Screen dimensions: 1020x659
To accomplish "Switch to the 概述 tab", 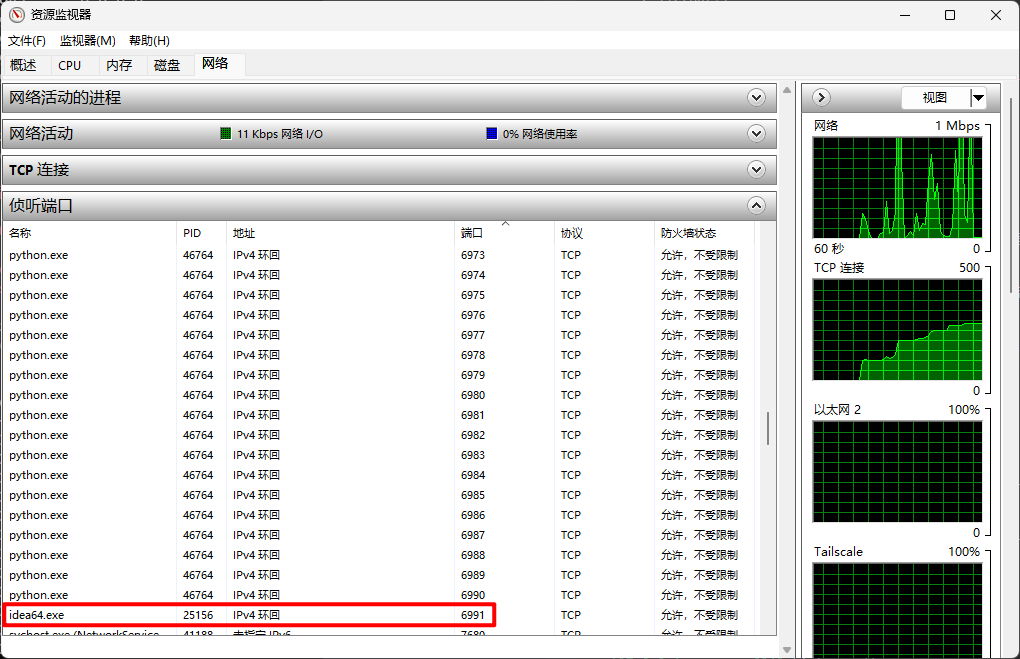I will pyautogui.click(x=24, y=65).
